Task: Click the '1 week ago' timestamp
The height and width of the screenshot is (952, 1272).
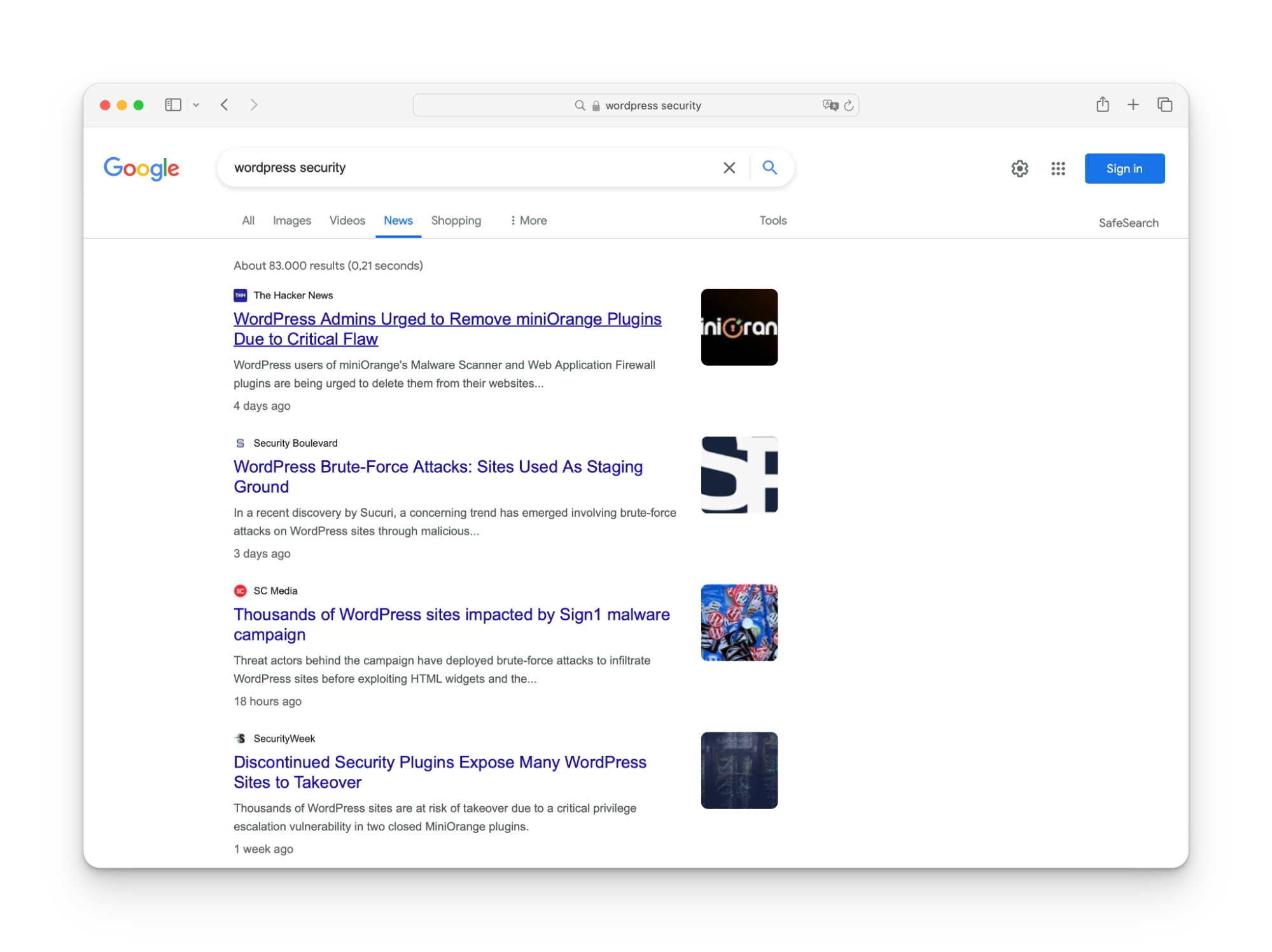Action: (x=263, y=849)
